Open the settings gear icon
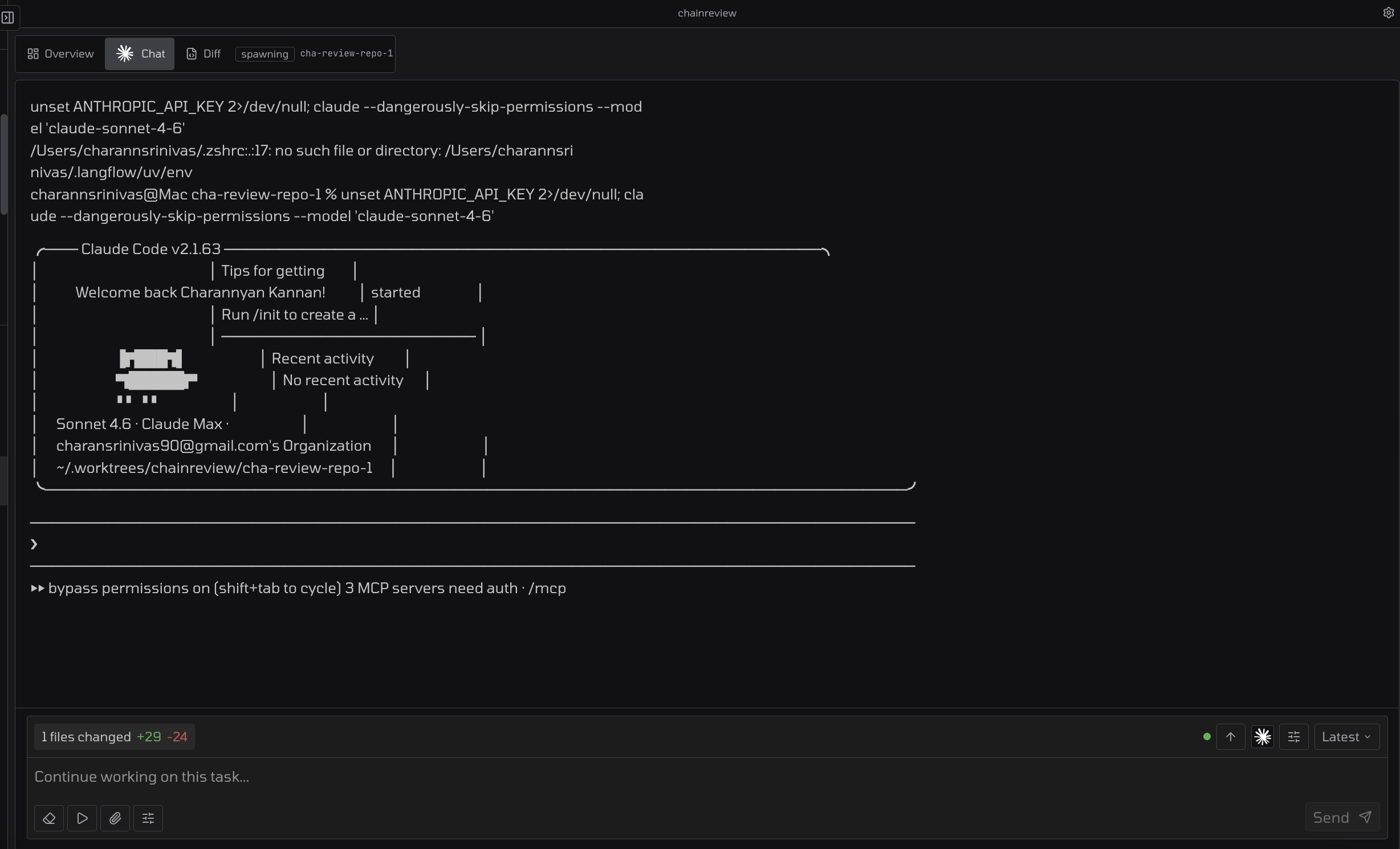This screenshot has height=849, width=1400. click(x=1389, y=13)
